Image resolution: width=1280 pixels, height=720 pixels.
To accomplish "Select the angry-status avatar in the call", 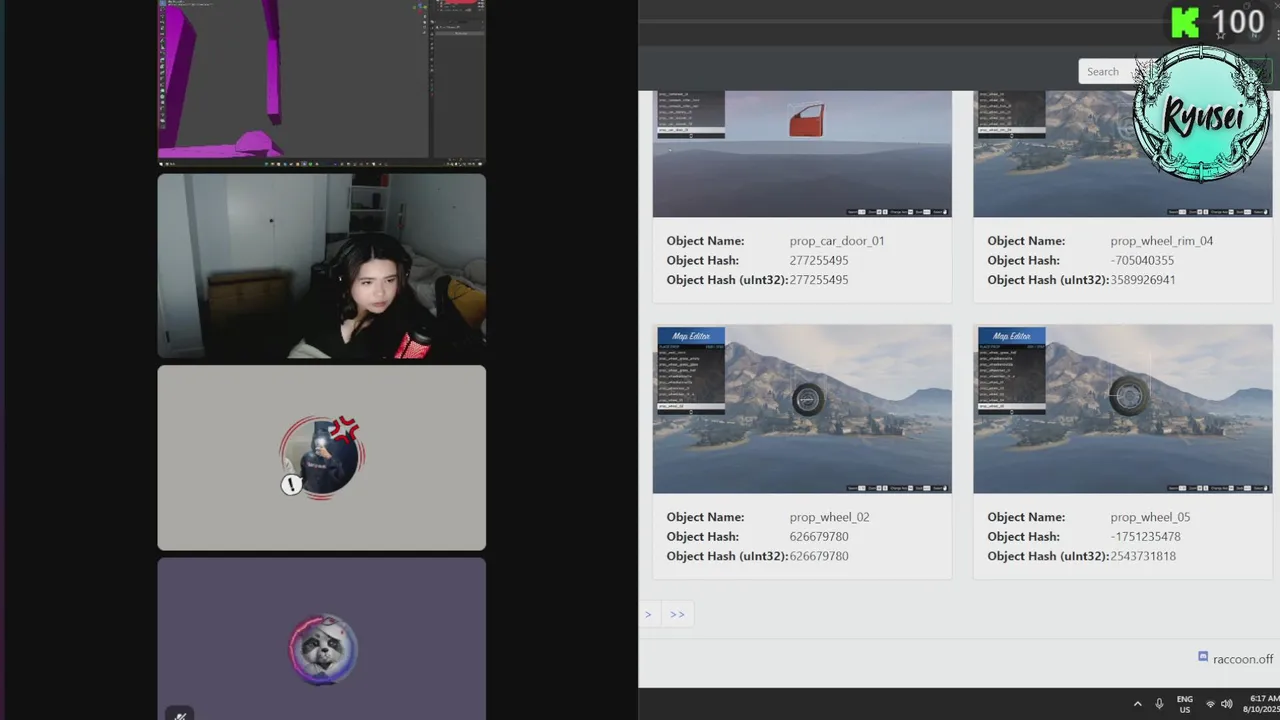I will 322,458.
